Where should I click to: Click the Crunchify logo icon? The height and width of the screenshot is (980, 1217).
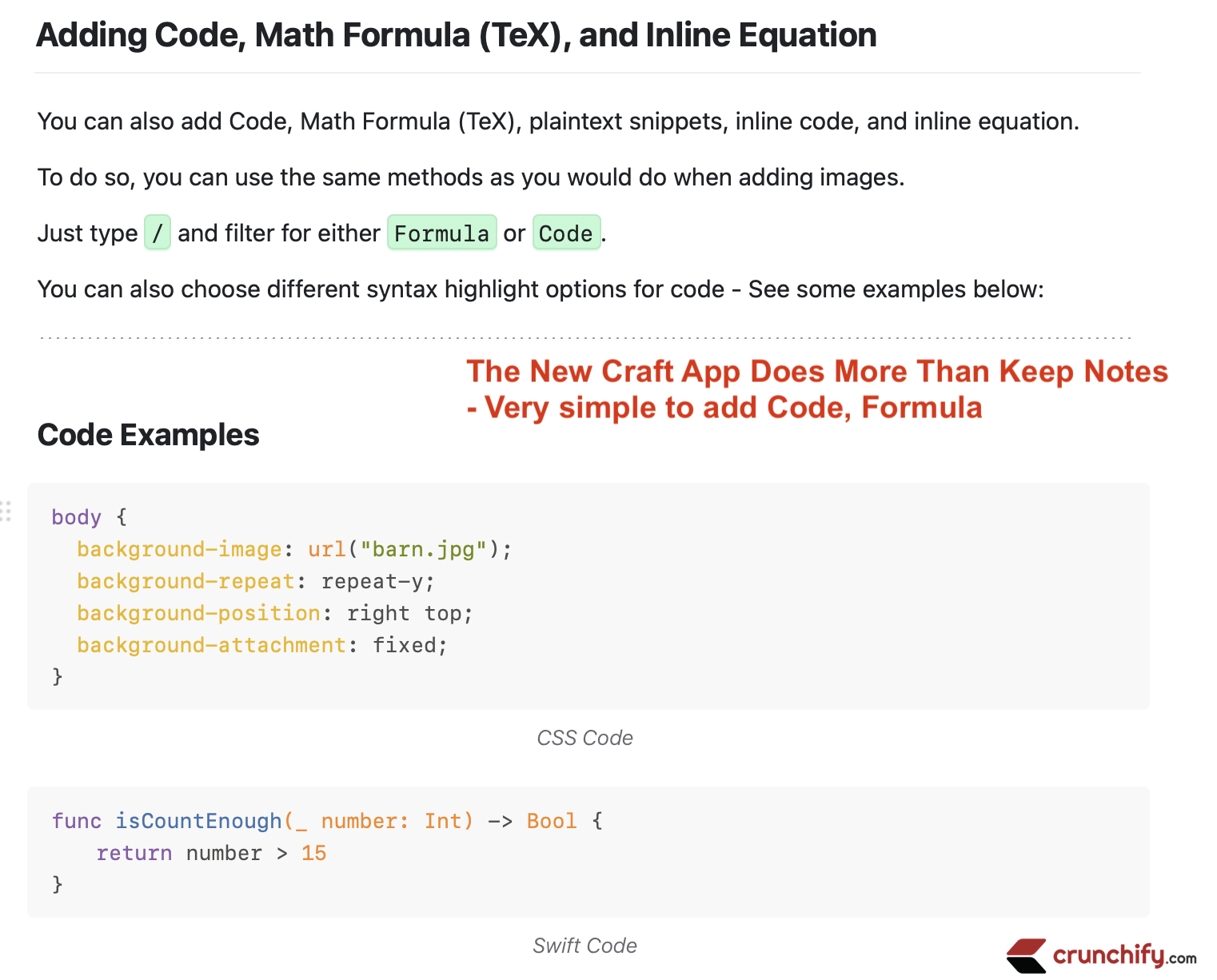click(1026, 955)
